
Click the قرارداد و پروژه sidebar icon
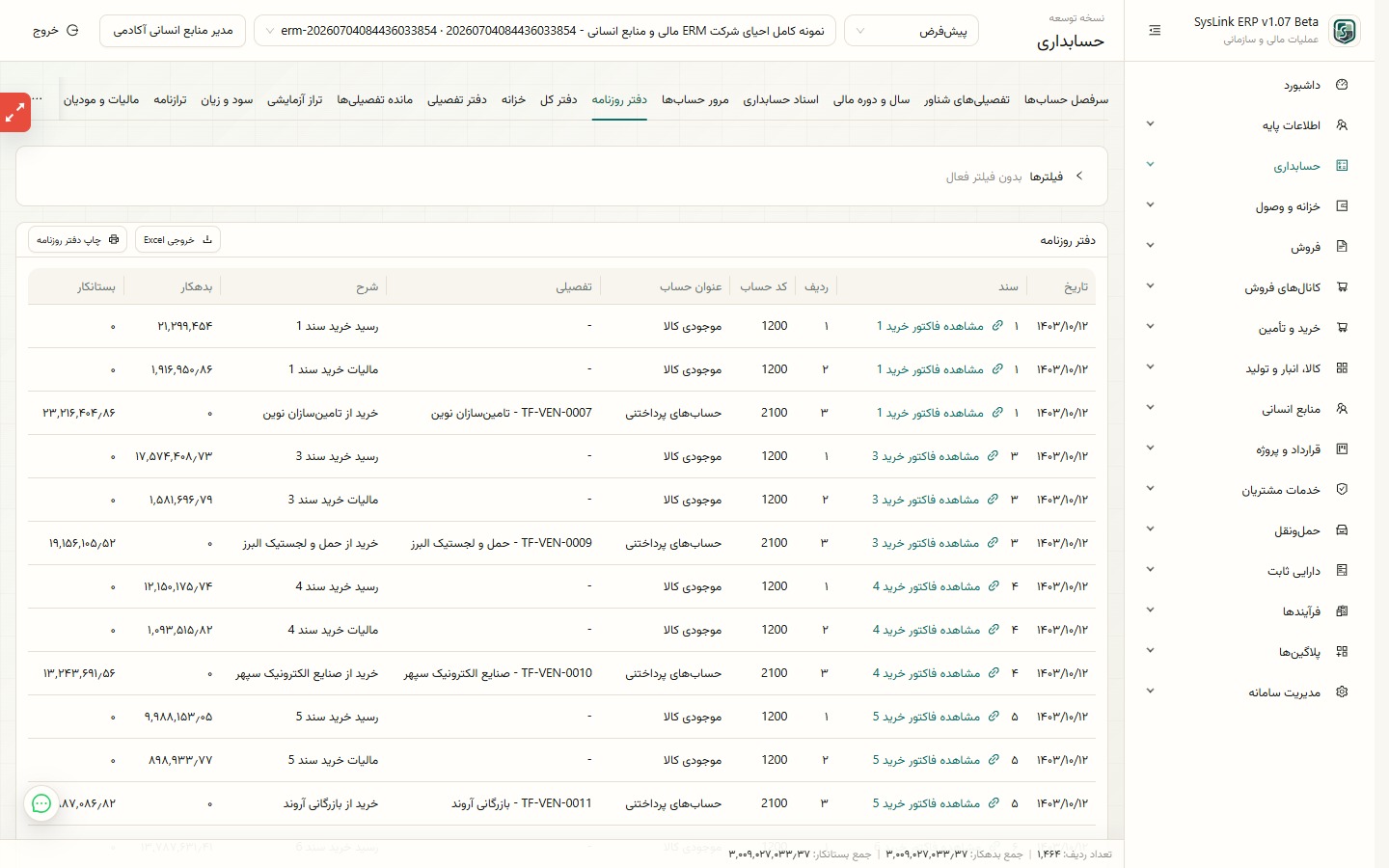1342,449
